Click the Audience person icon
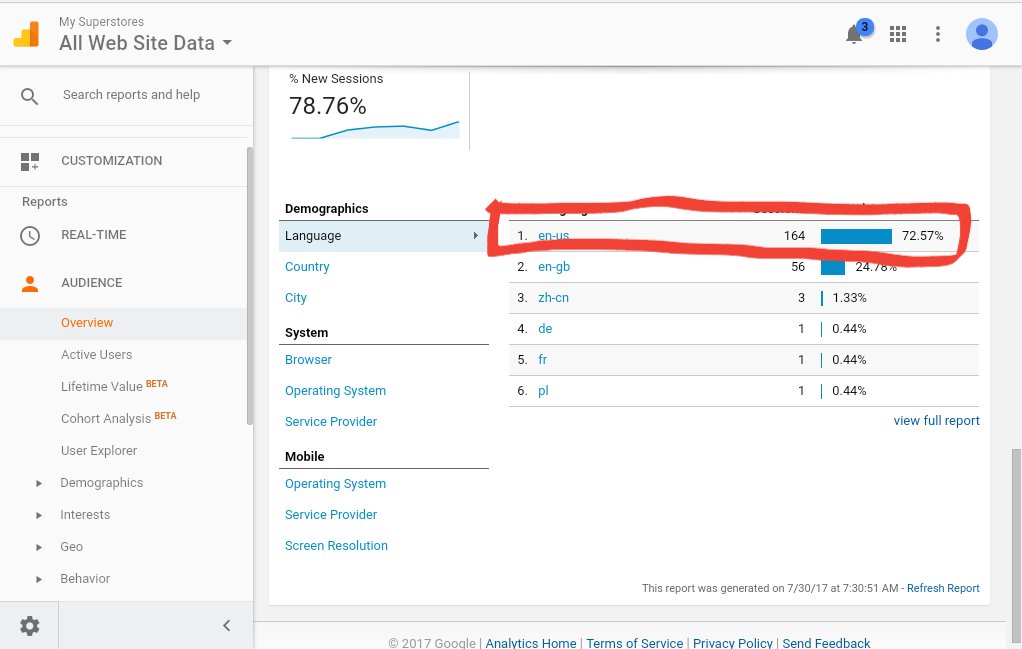Image resolution: width=1022 pixels, height=649 pixels. pos(30,283)
